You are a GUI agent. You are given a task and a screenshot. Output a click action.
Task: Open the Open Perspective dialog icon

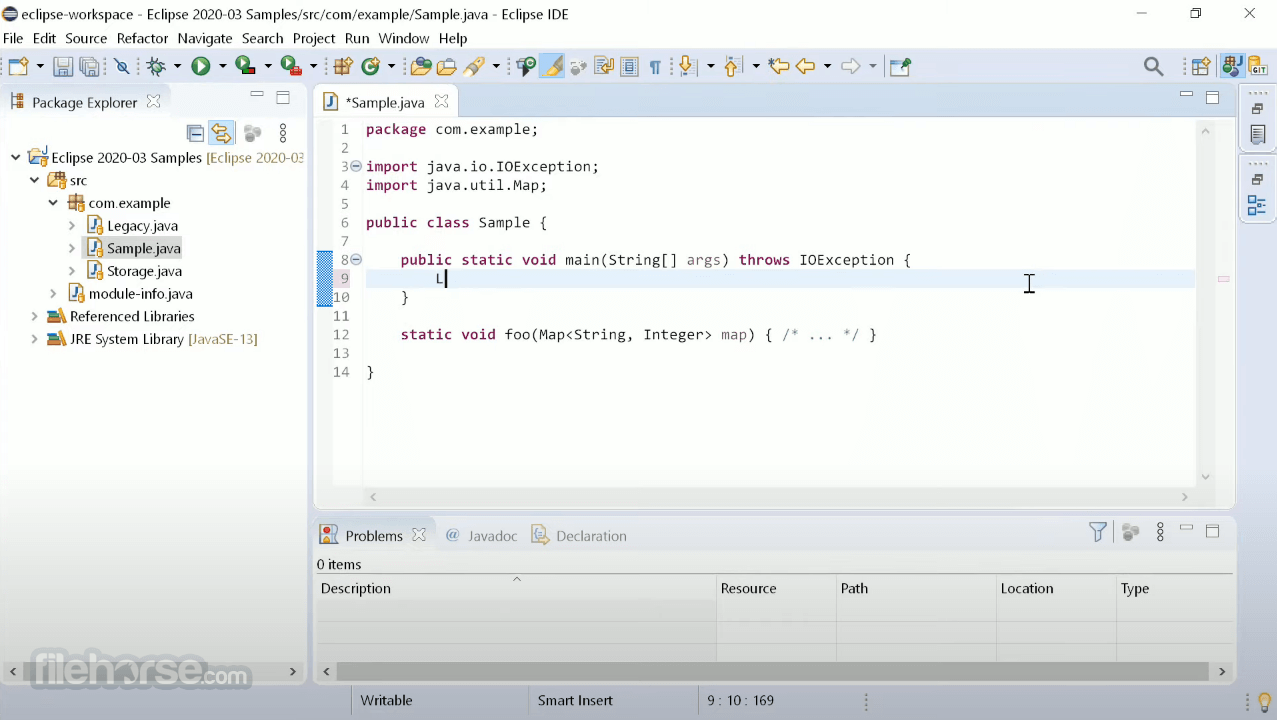click(1201, 67)
